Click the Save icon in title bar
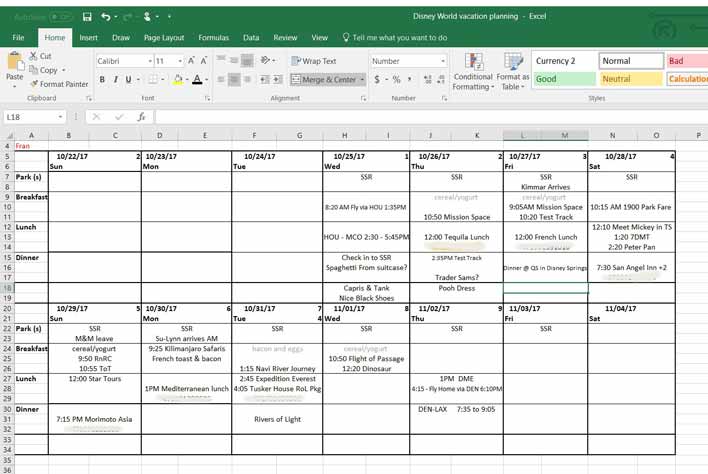This screenshot has width=708, height=474. (x=87, y=17)
